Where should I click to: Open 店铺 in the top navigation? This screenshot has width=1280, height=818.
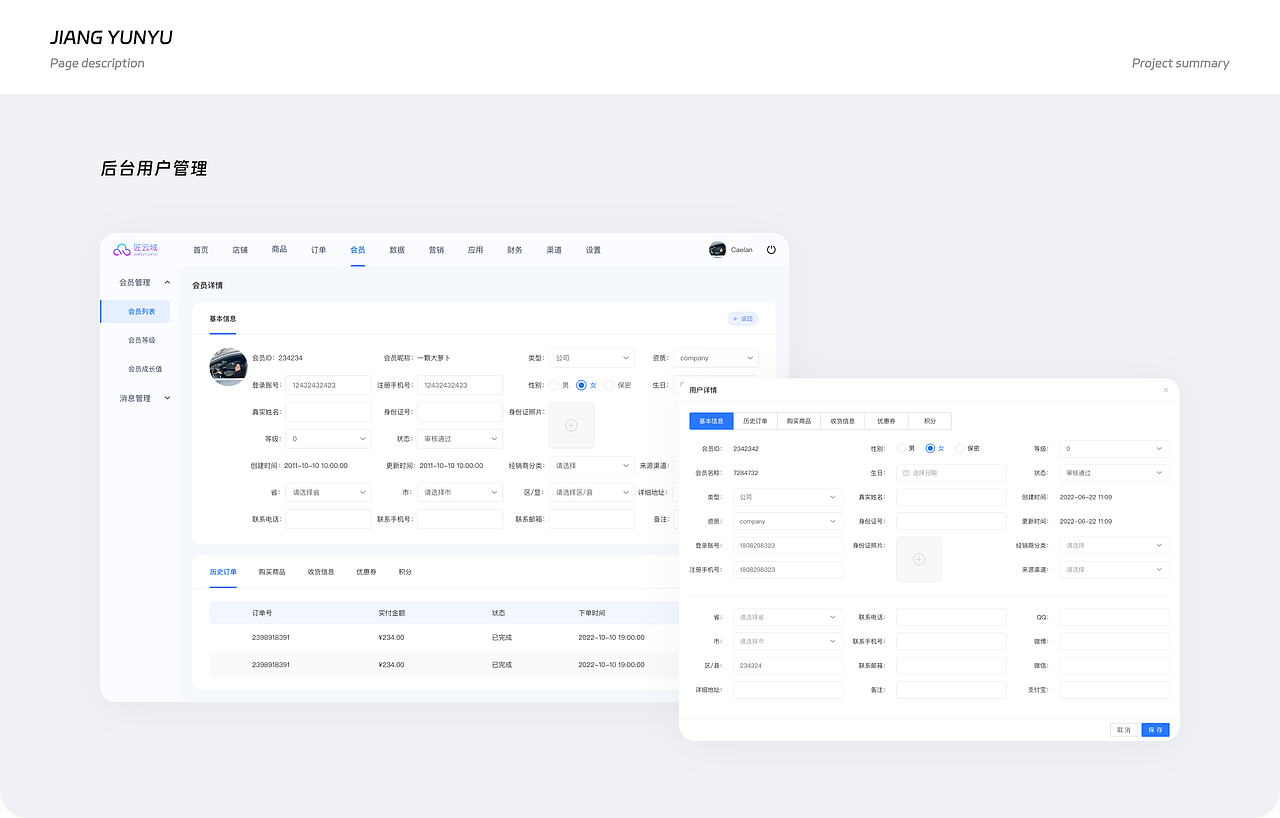tap(240, 250)
